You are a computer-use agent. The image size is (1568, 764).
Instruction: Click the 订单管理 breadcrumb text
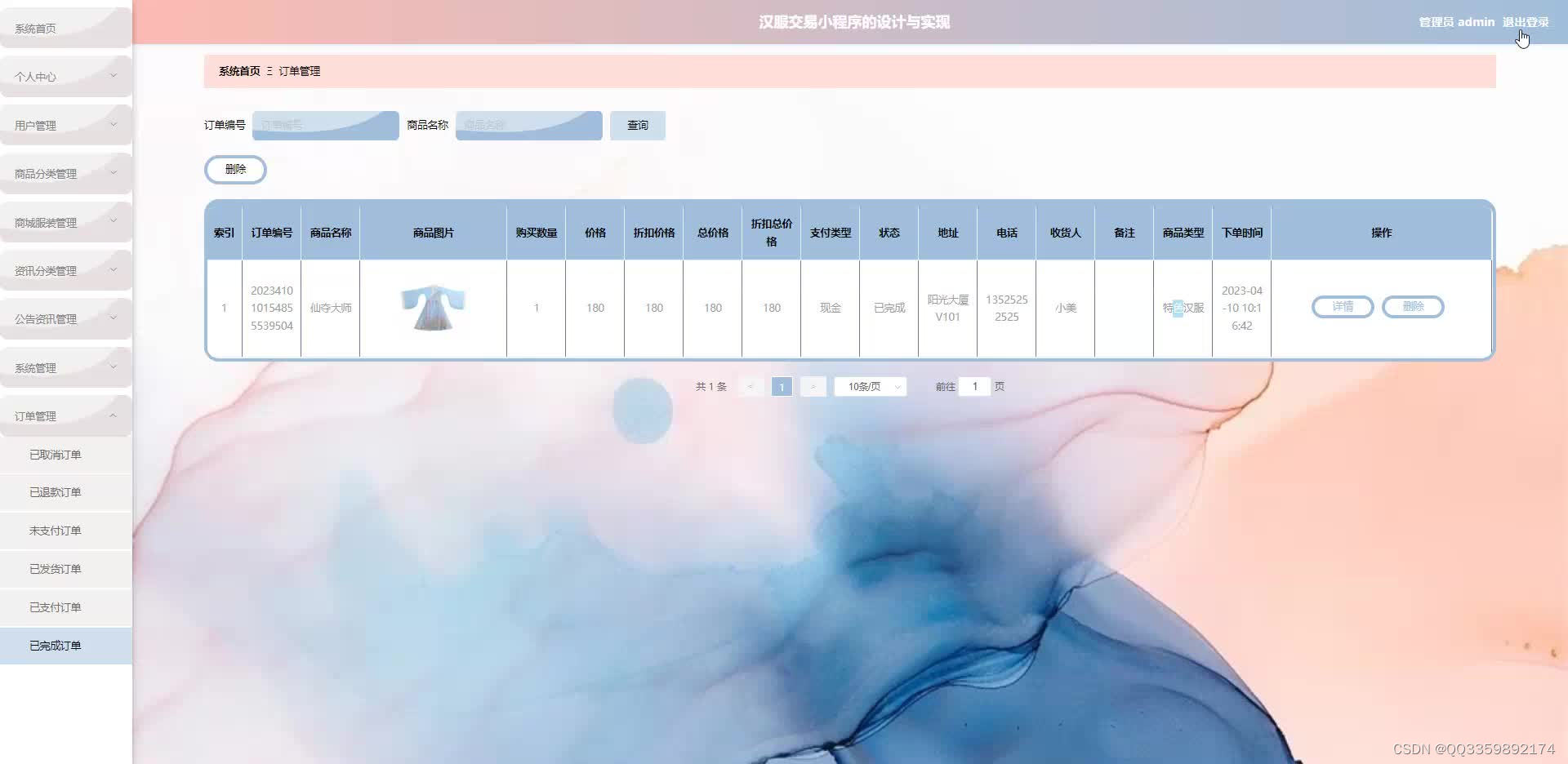pos(300,71)
